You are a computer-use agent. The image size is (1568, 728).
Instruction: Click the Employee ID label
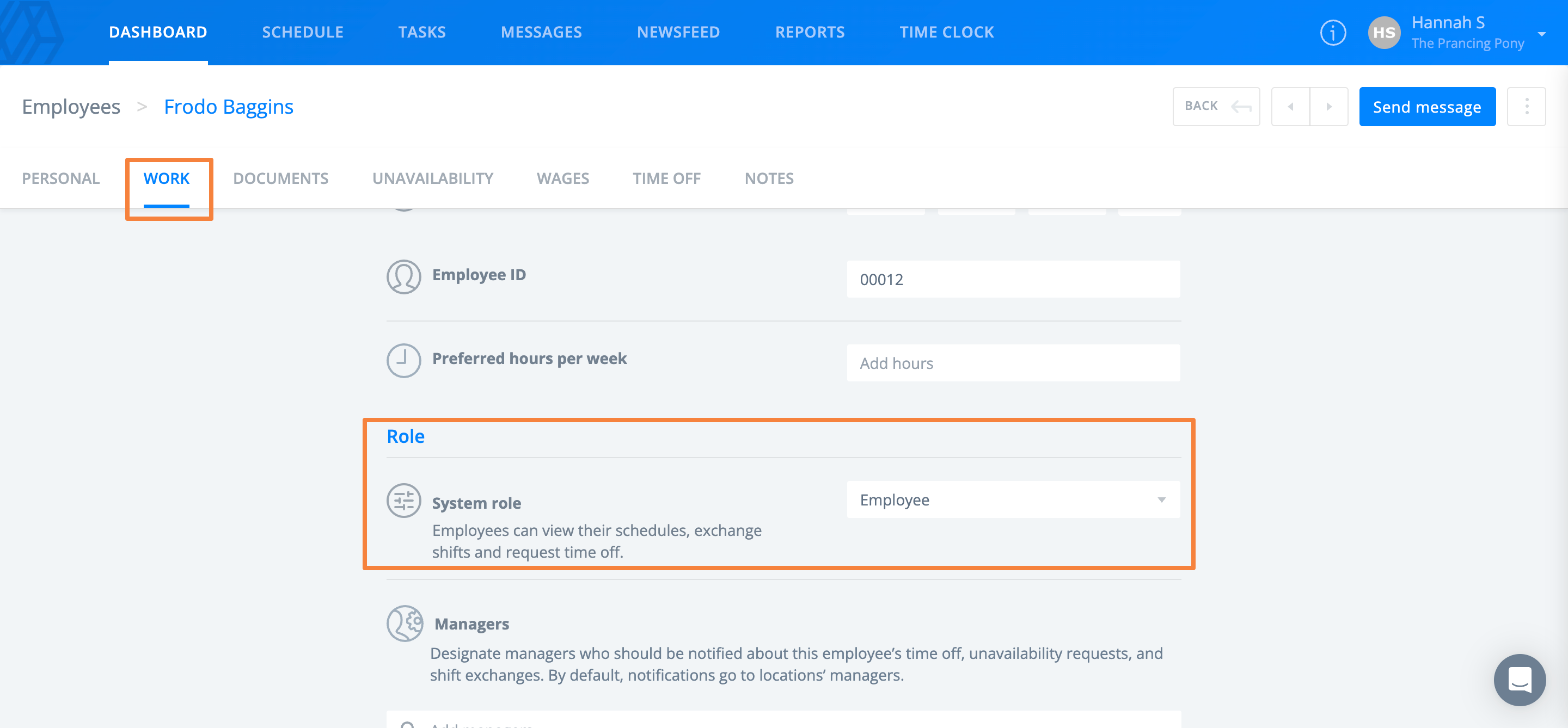click(479, 275)
